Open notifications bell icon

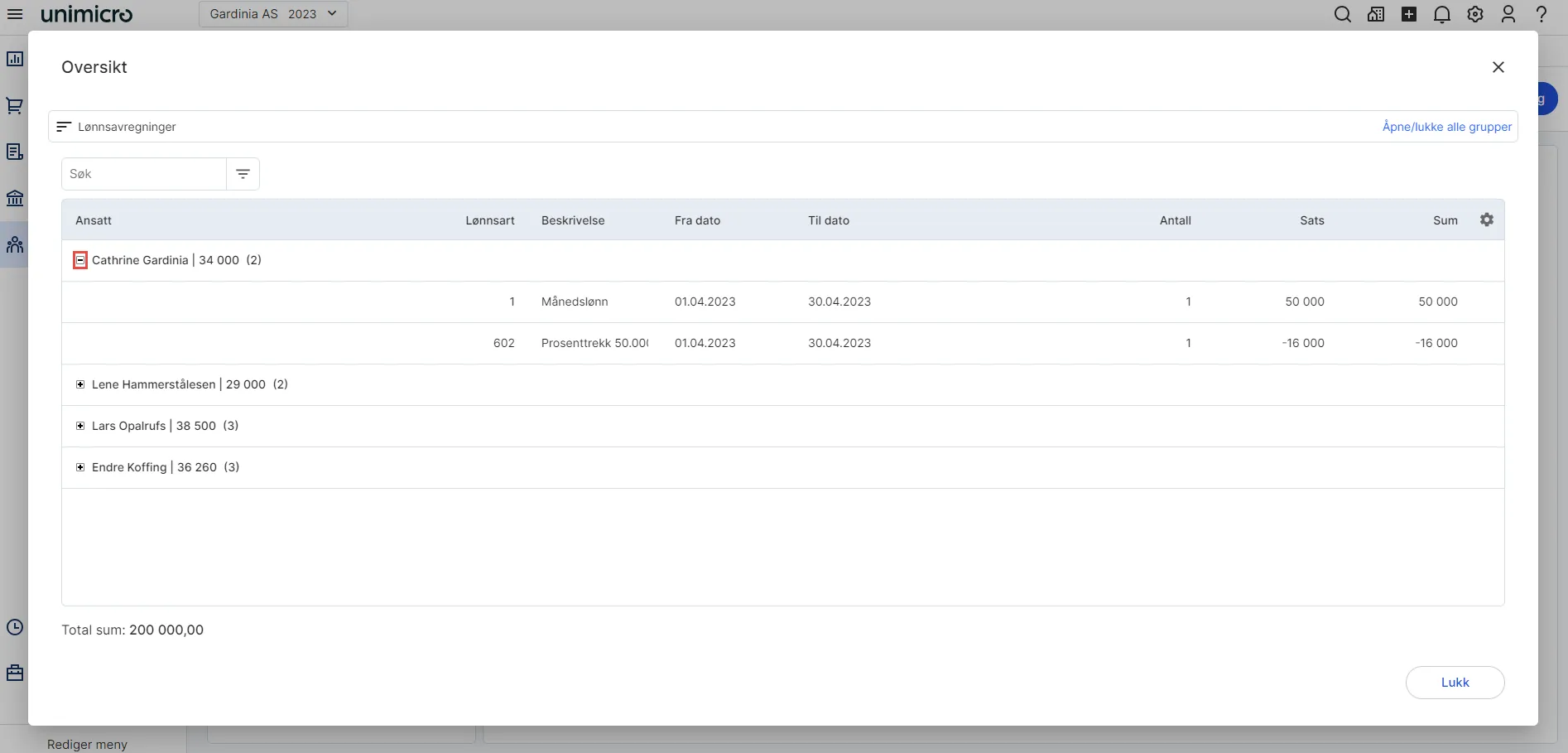[1442, 14]
